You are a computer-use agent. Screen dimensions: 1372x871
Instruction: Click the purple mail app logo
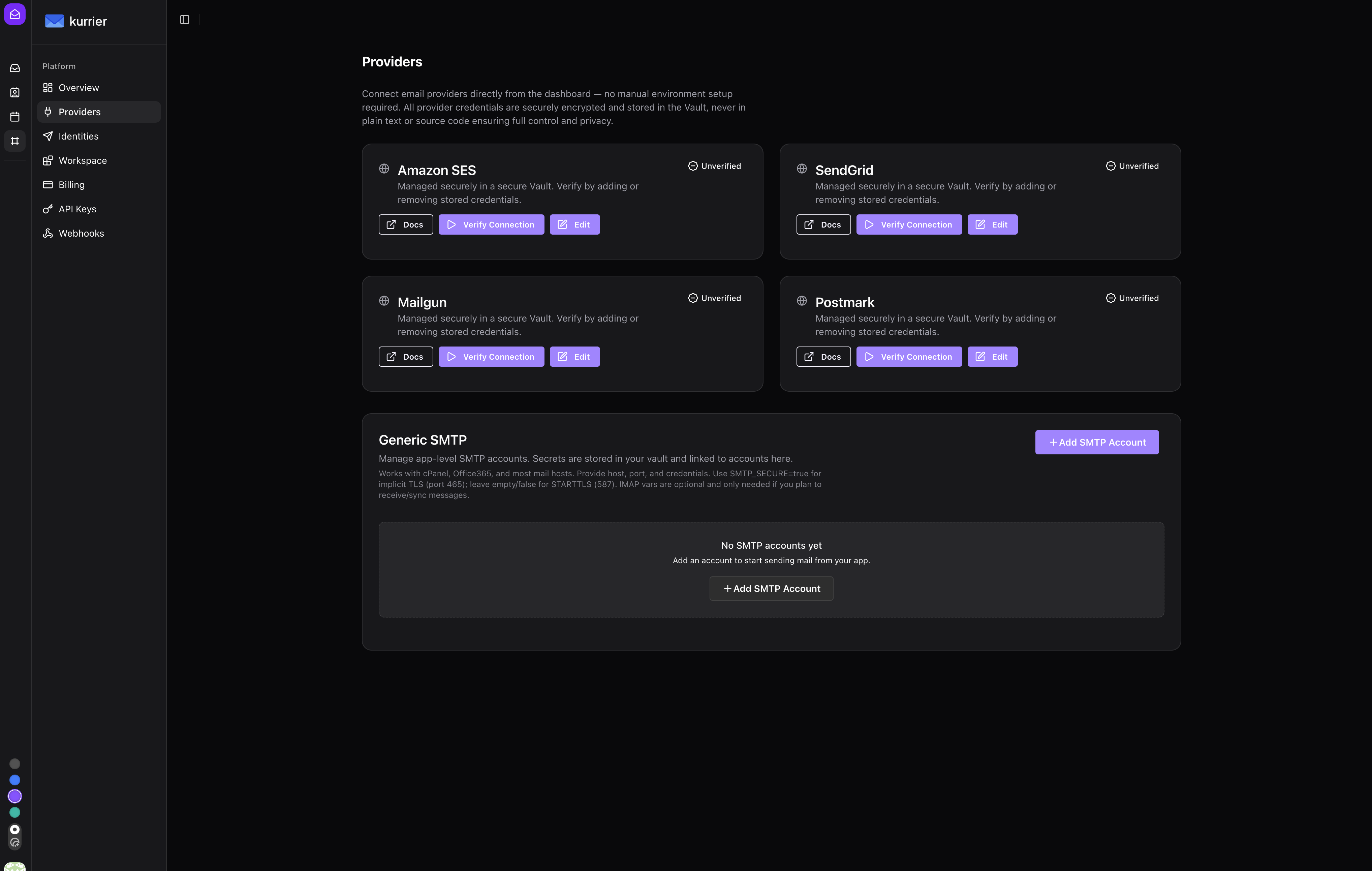(x=15, y=14)
